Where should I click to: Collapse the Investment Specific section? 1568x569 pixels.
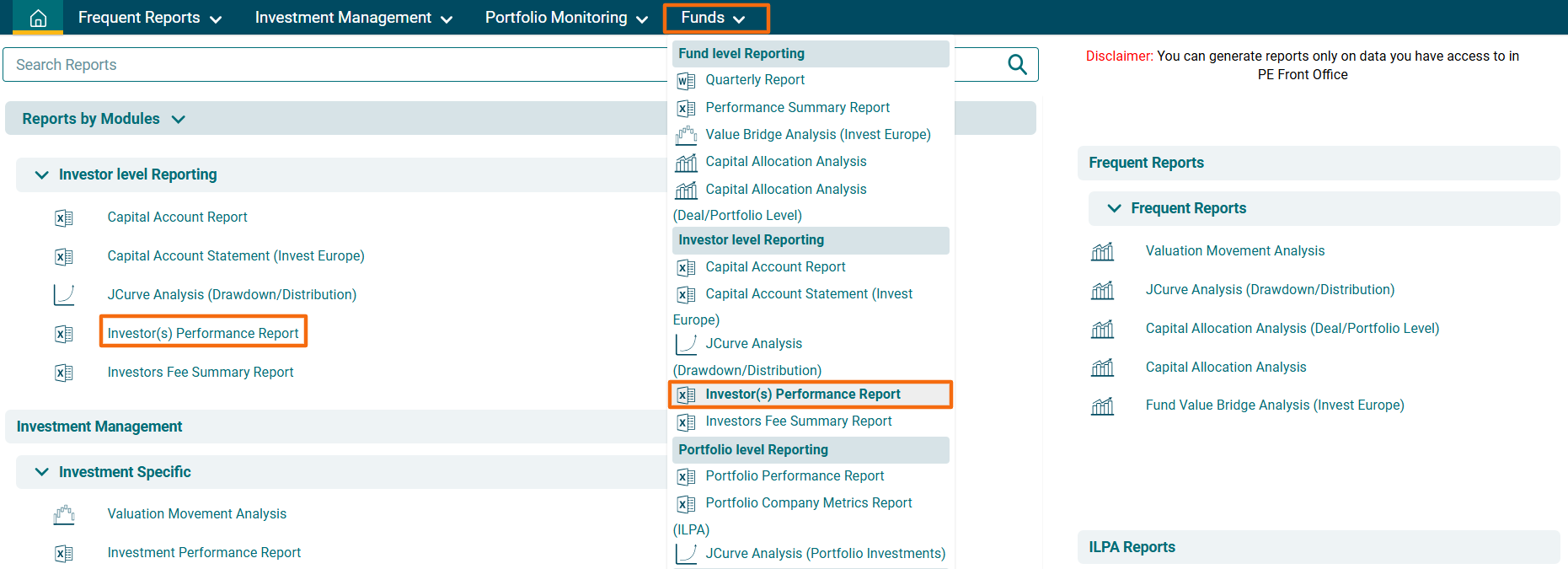coord(41,472)
